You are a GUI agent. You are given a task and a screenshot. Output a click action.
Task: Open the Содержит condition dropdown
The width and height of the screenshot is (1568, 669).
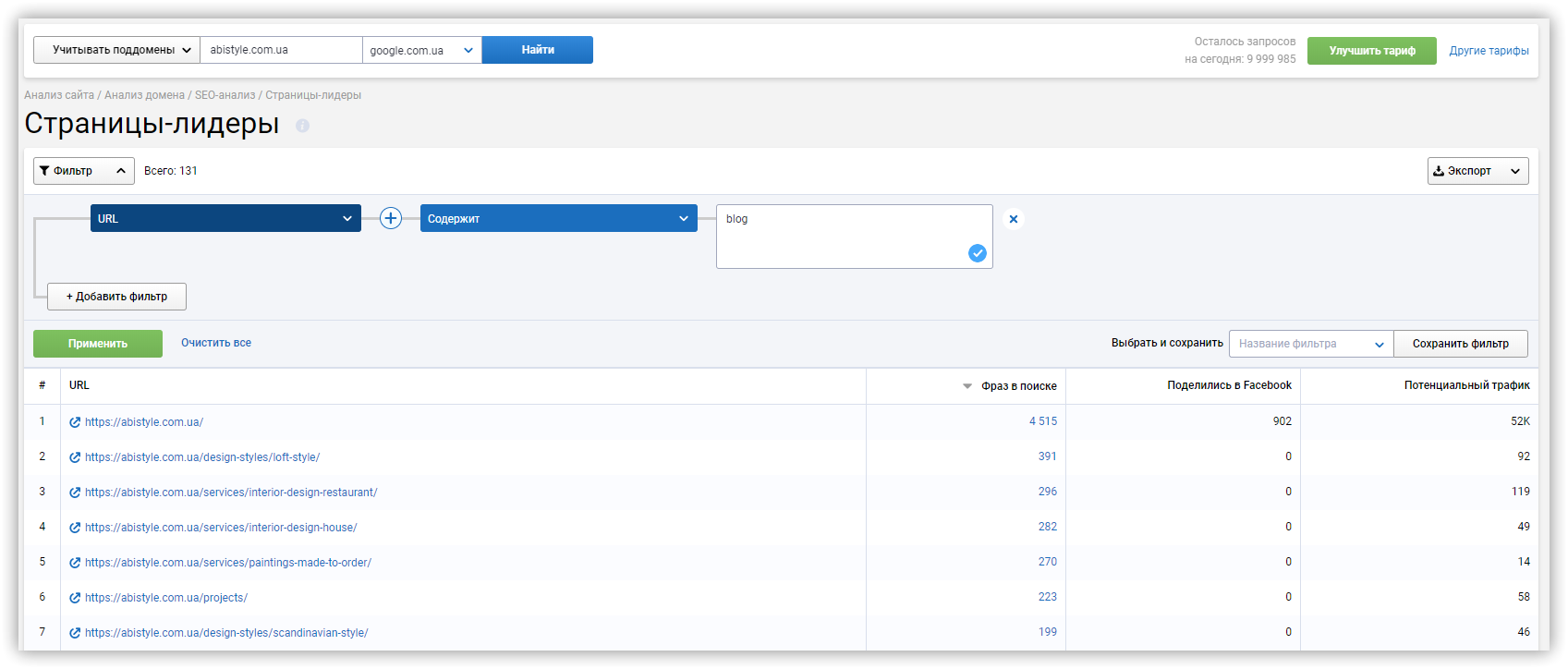click(558, 218)
